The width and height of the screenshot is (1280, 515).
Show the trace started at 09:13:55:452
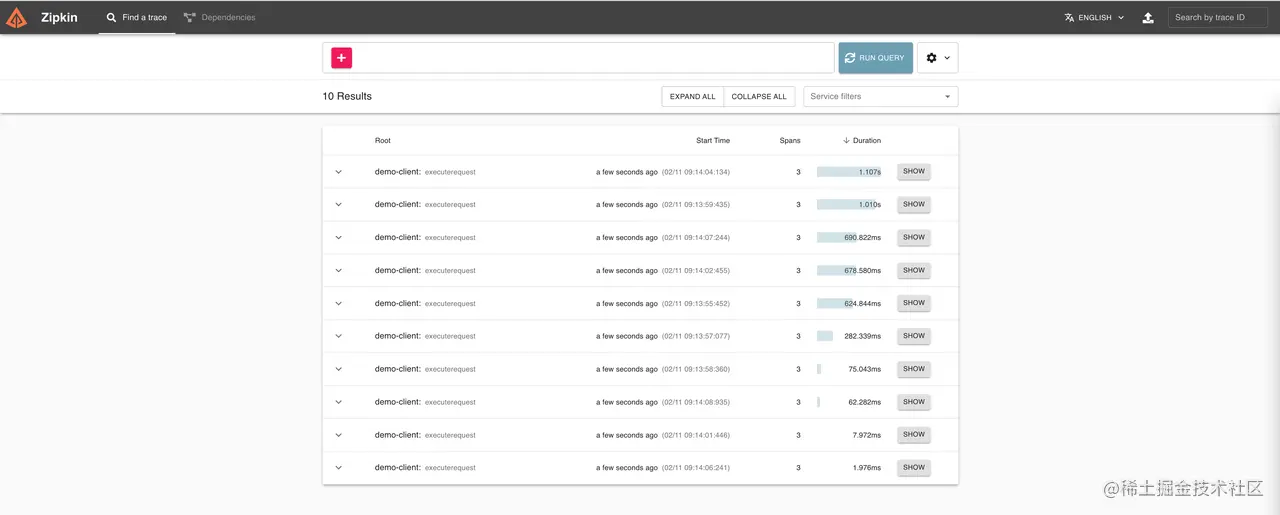913,303
